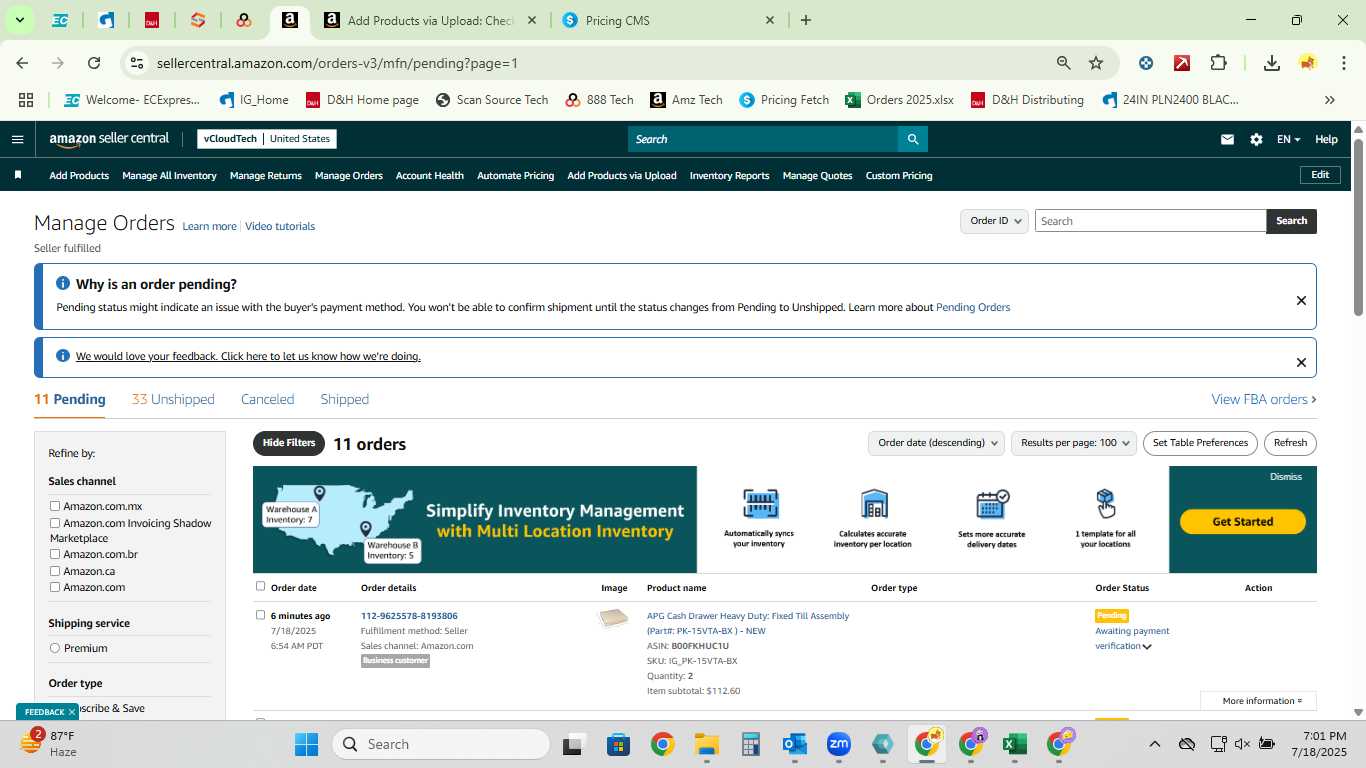
Task: Close the Feedback tab at bottom left
Action: pos(72,712)
